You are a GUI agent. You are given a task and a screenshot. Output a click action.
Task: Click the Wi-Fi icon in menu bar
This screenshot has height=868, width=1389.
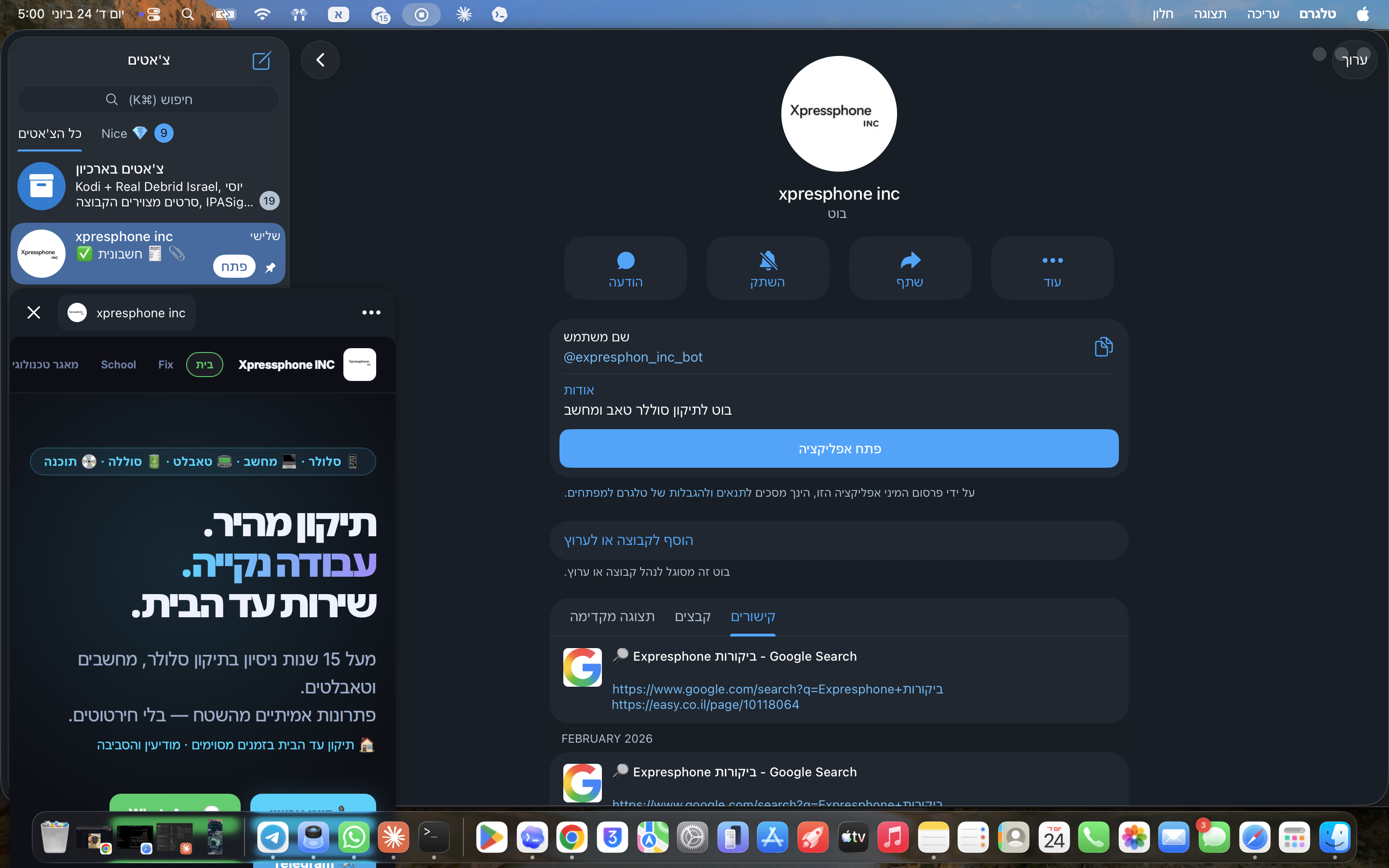[262, 14]
